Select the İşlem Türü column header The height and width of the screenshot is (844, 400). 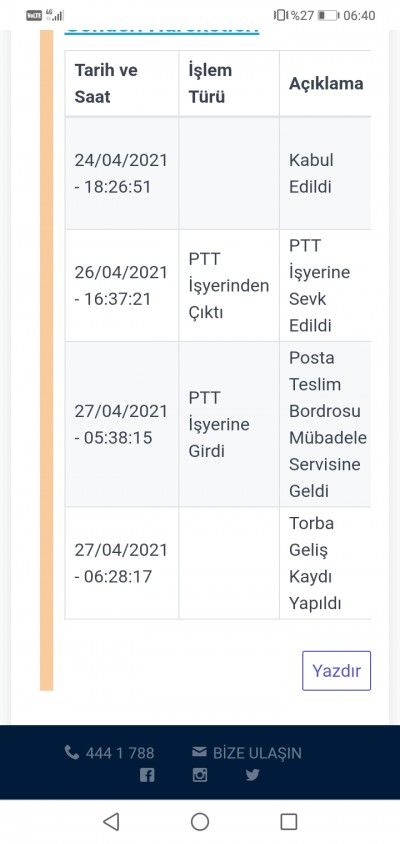229,83
